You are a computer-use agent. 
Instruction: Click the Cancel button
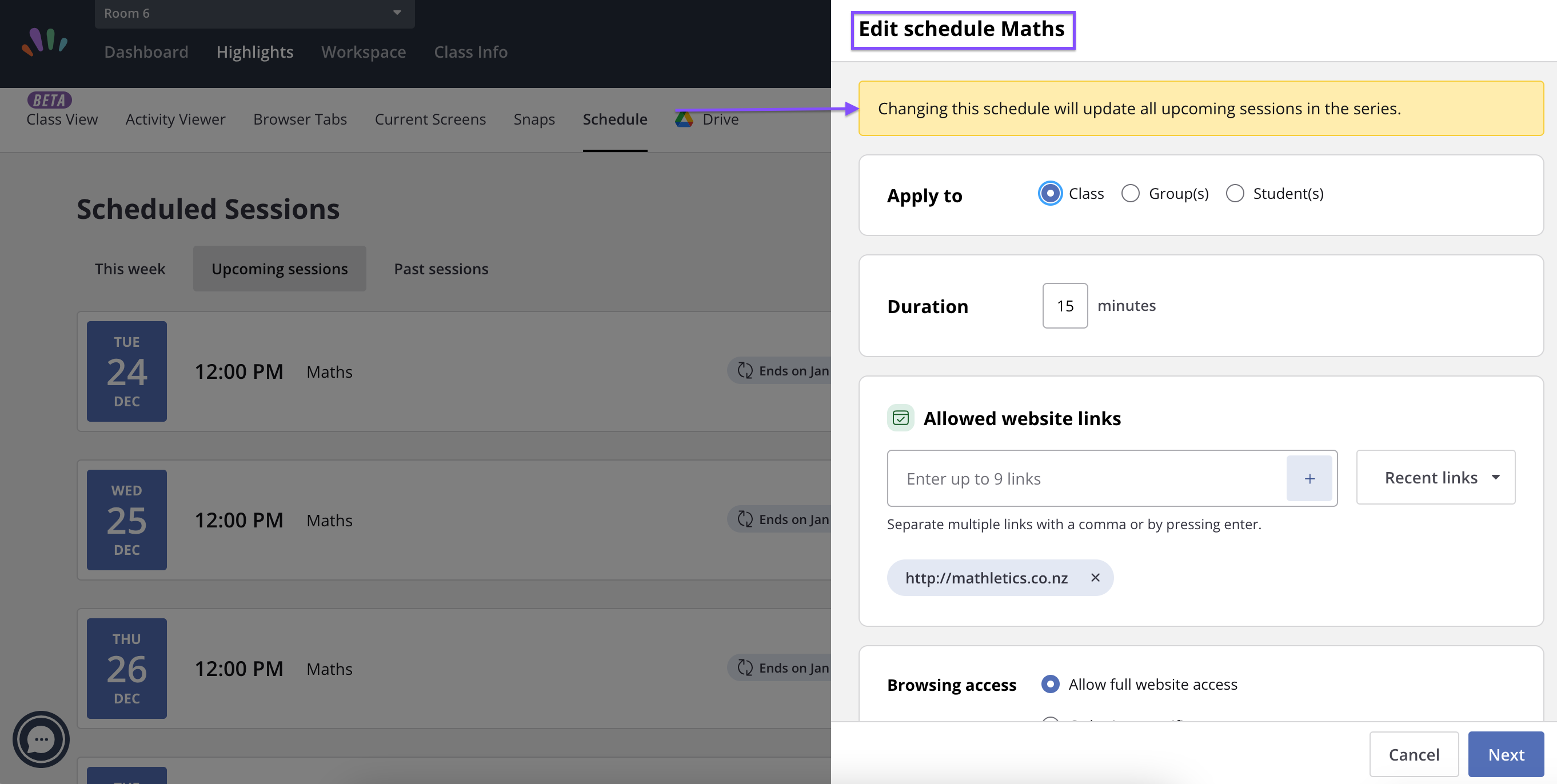1414,754
